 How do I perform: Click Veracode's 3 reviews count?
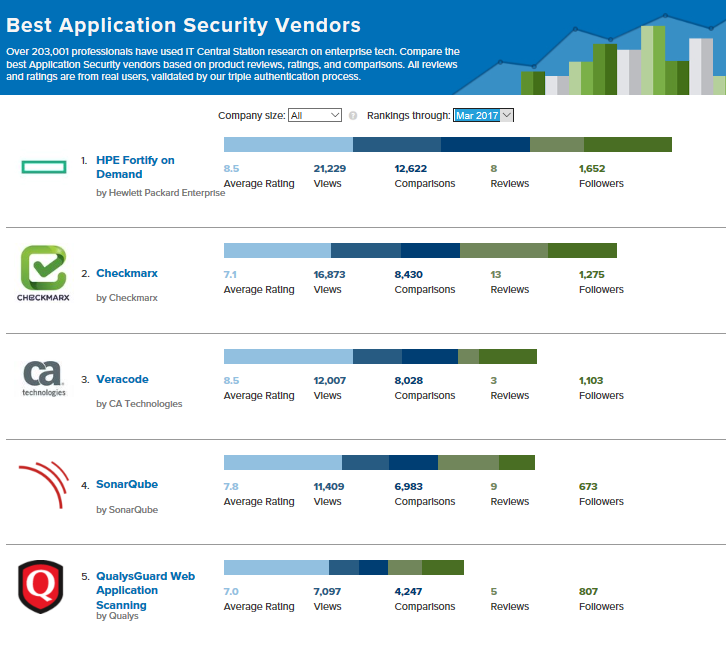point(494,381)
